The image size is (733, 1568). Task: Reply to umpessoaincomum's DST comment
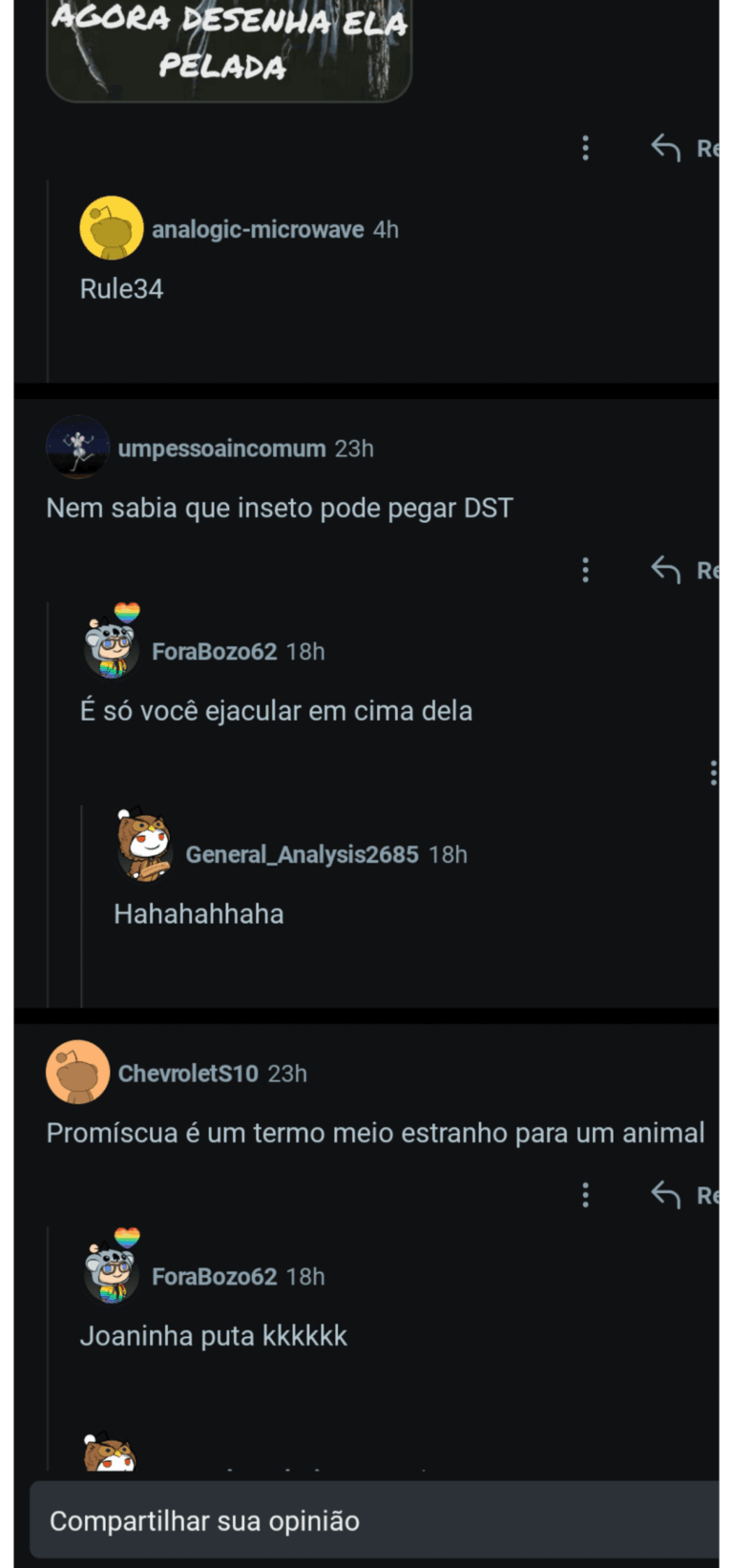[666, 570]
